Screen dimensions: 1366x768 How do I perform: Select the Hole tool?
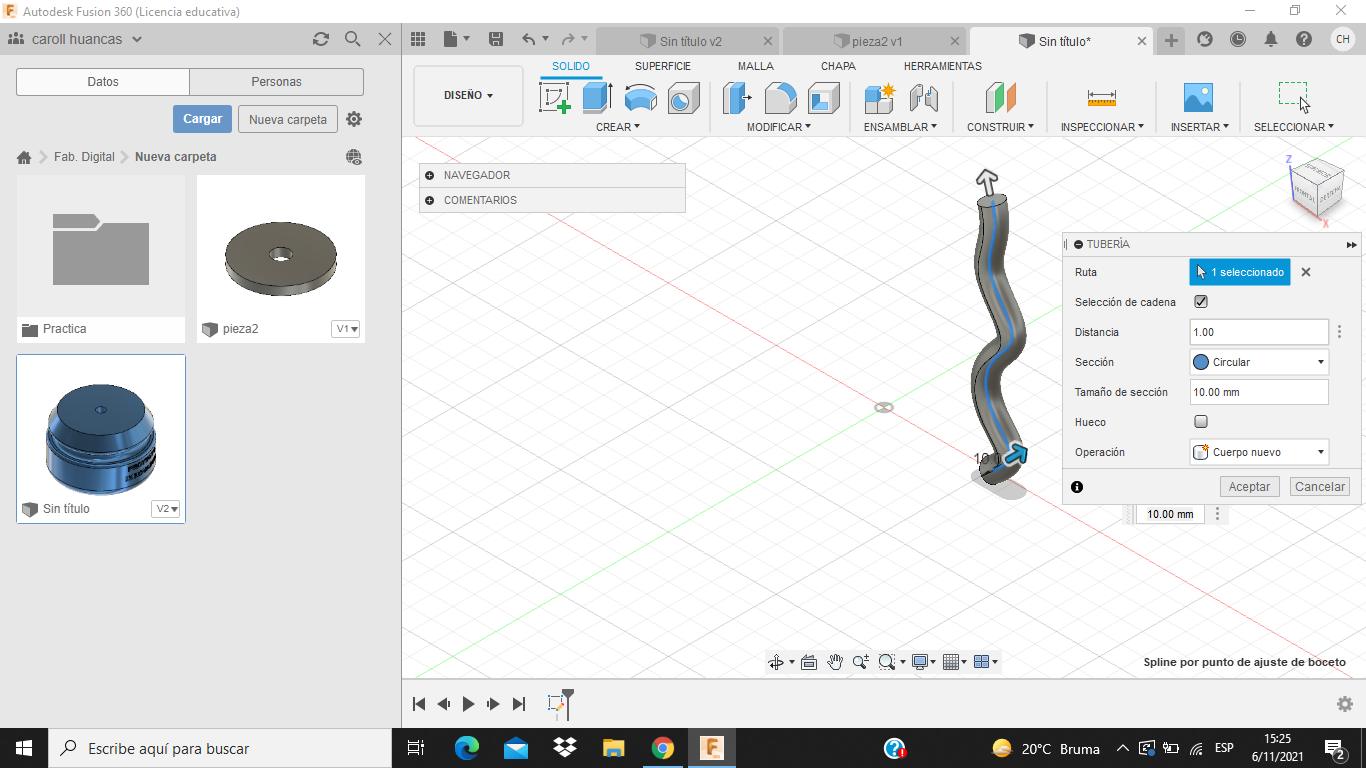[x=683, y=98]
